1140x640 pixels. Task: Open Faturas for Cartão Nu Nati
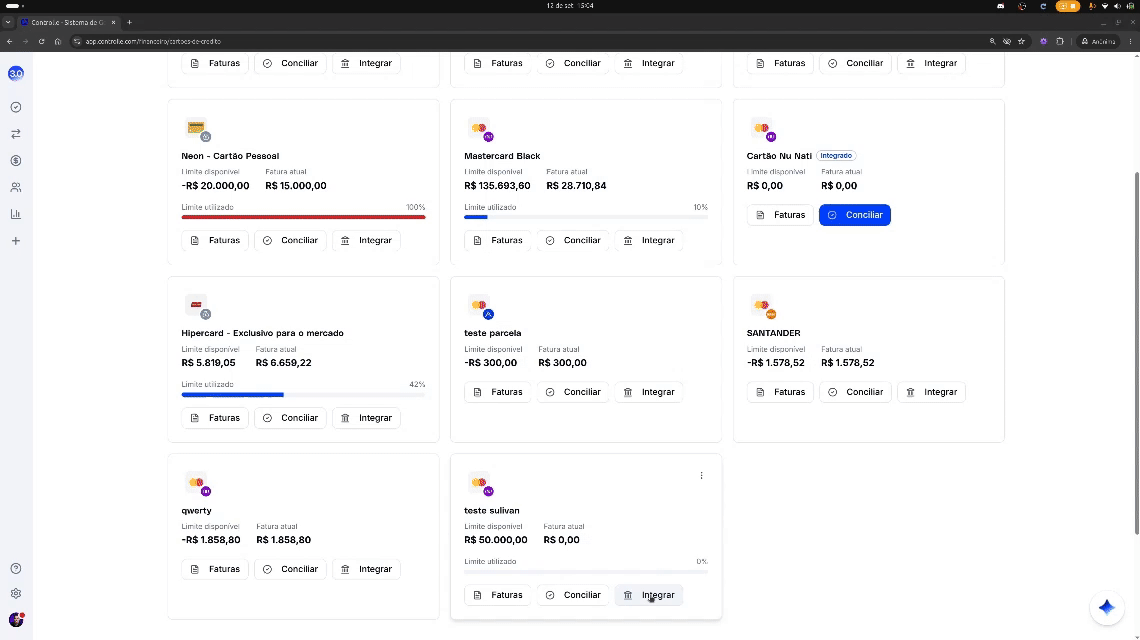pyautogui.click(x=780, y=215)
